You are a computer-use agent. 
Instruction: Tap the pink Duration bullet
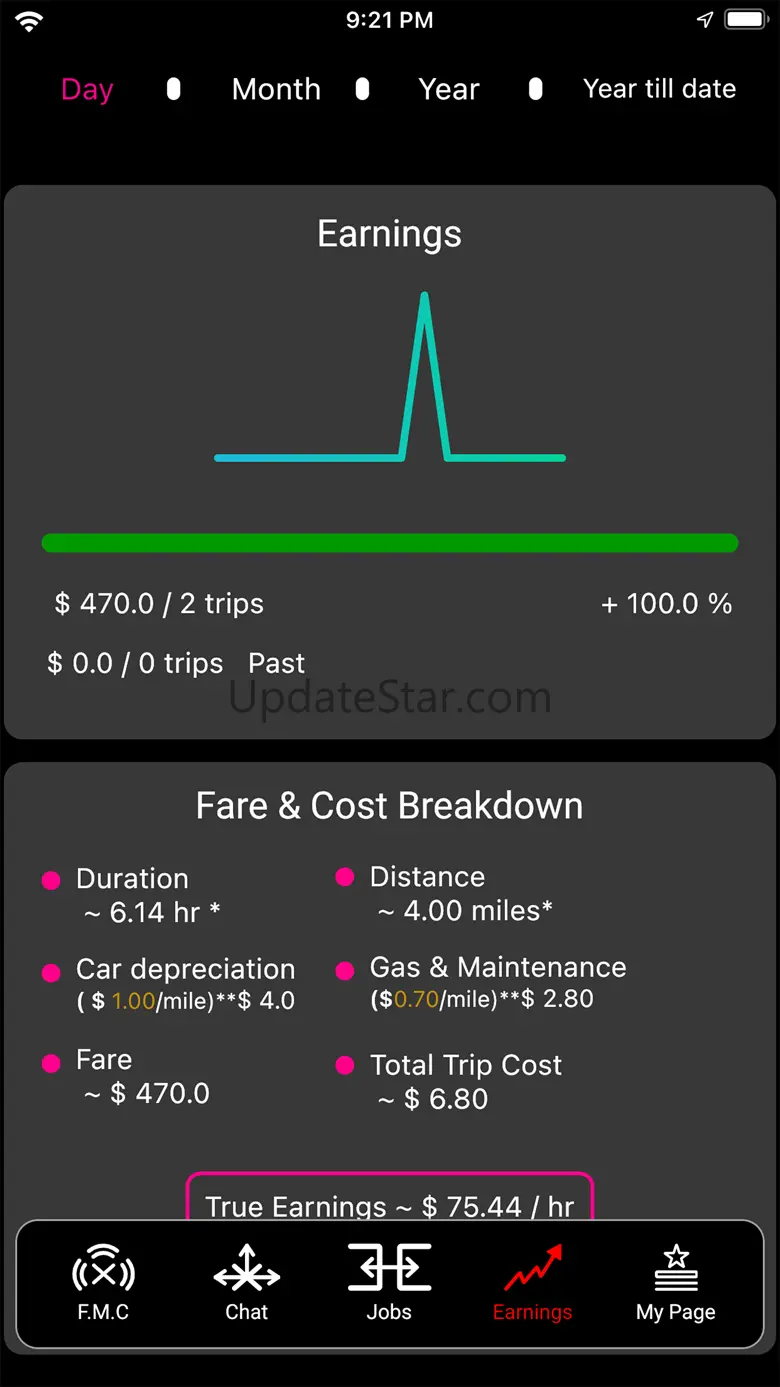pyautogui.click(x=51, y=880)
